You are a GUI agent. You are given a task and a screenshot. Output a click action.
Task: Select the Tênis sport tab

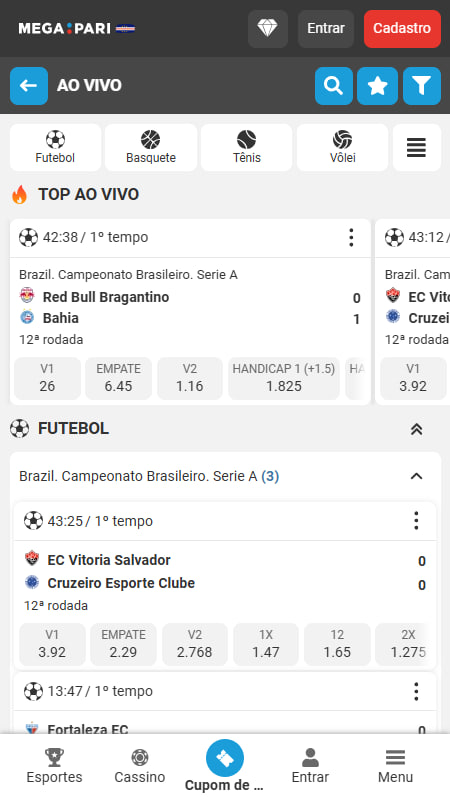[246, 147]
